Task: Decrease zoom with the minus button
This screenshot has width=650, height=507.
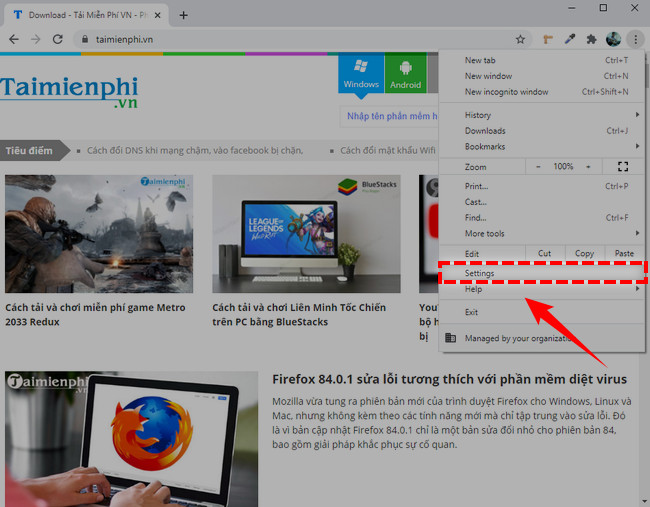Action: [538, 167]
